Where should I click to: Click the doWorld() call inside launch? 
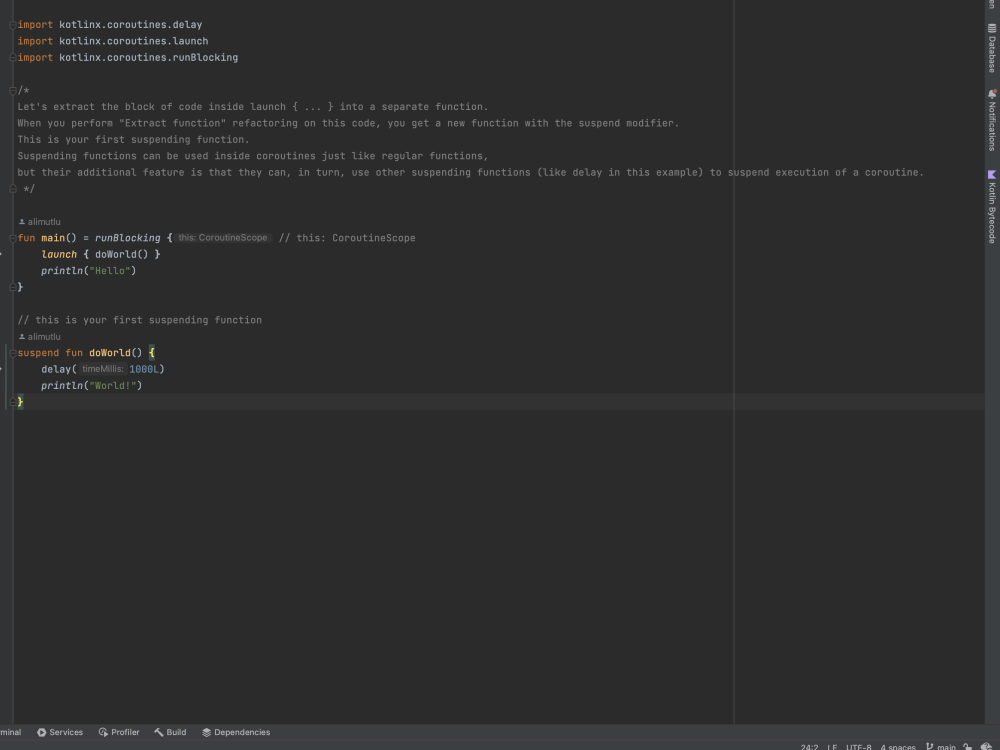tap(122, 254)
